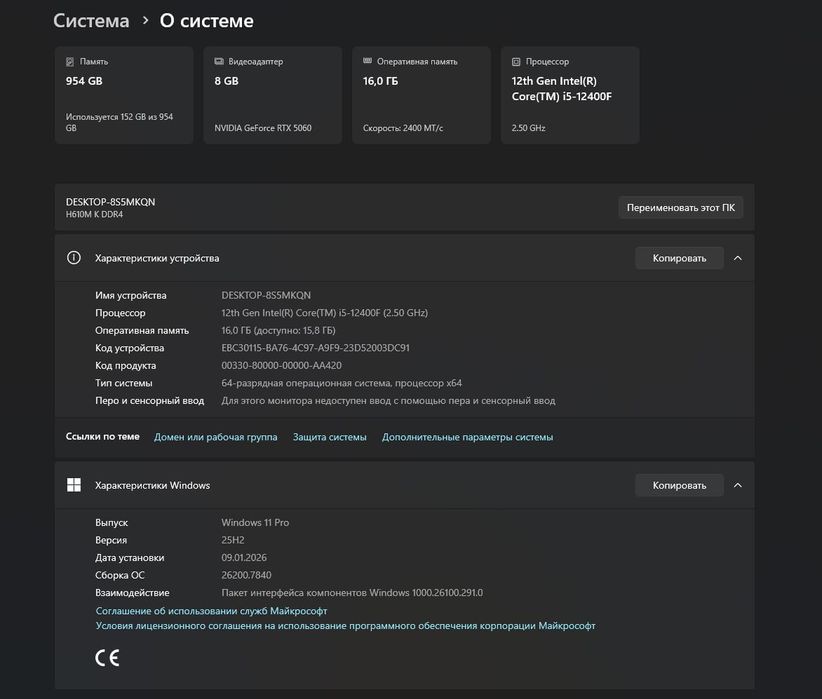
Task: Rename PC with Переименовать этот ПК
Action: 680,208
